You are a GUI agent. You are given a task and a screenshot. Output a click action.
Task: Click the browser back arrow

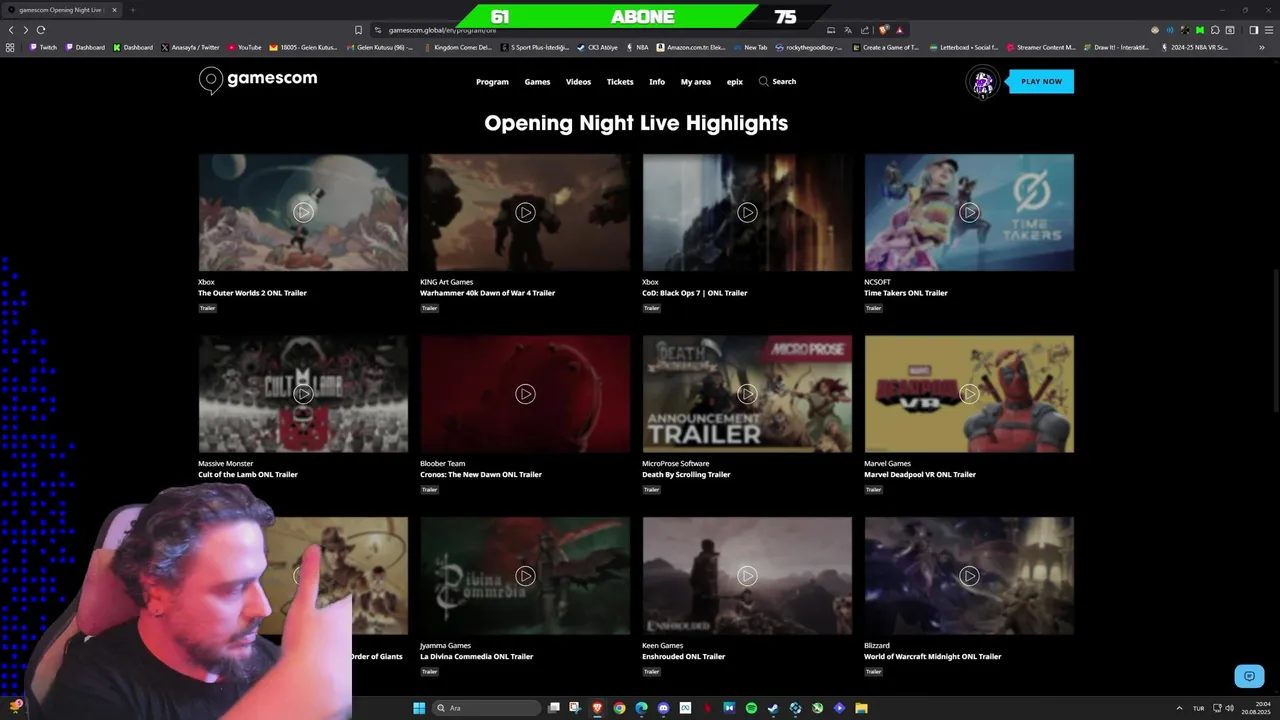click(x=11, y=30)
